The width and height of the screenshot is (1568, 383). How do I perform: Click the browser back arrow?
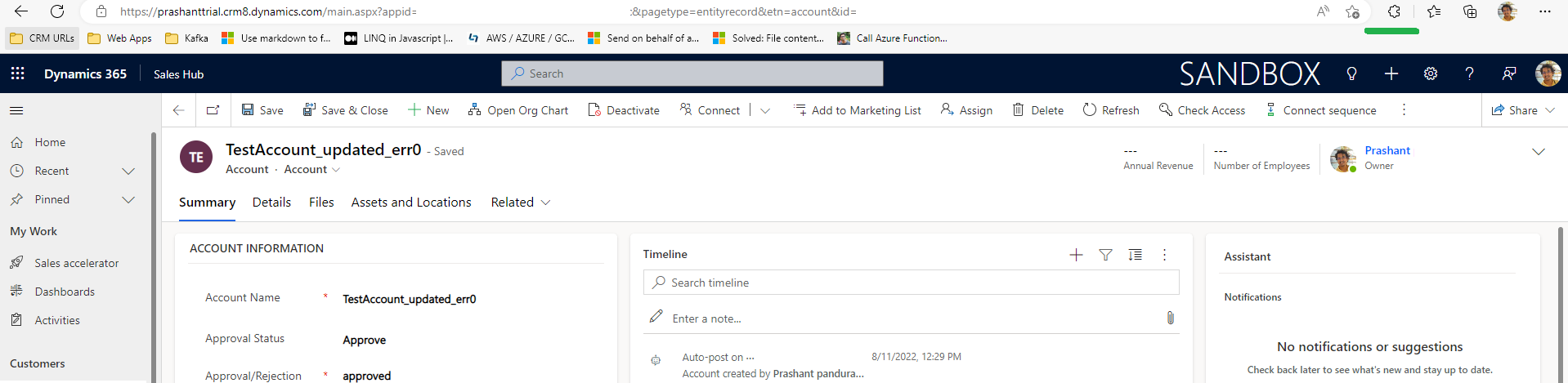[21, 11]
